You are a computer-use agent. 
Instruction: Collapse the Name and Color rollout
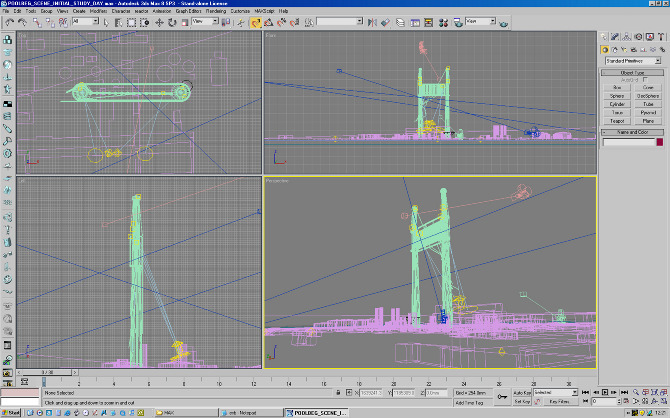point(634,131)
